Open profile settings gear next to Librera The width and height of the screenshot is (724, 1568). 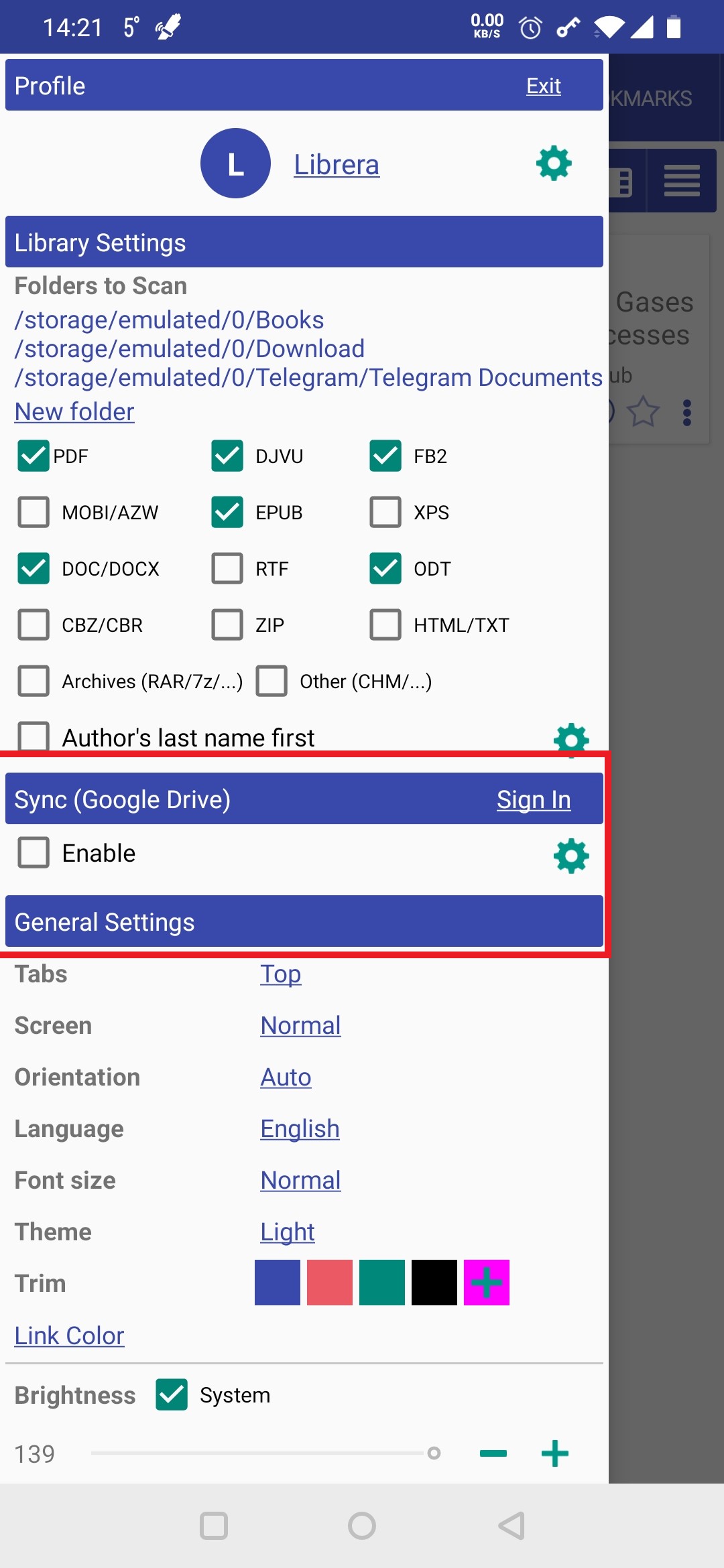pos(554,164)
